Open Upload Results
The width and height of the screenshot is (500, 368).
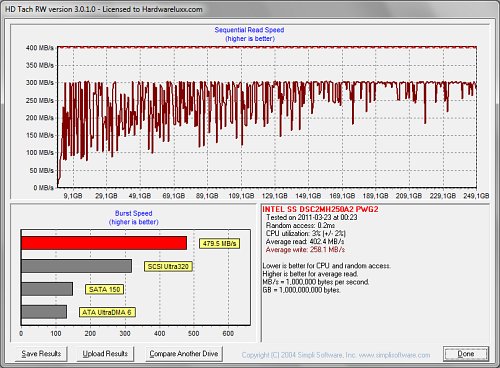click(105, 354)
